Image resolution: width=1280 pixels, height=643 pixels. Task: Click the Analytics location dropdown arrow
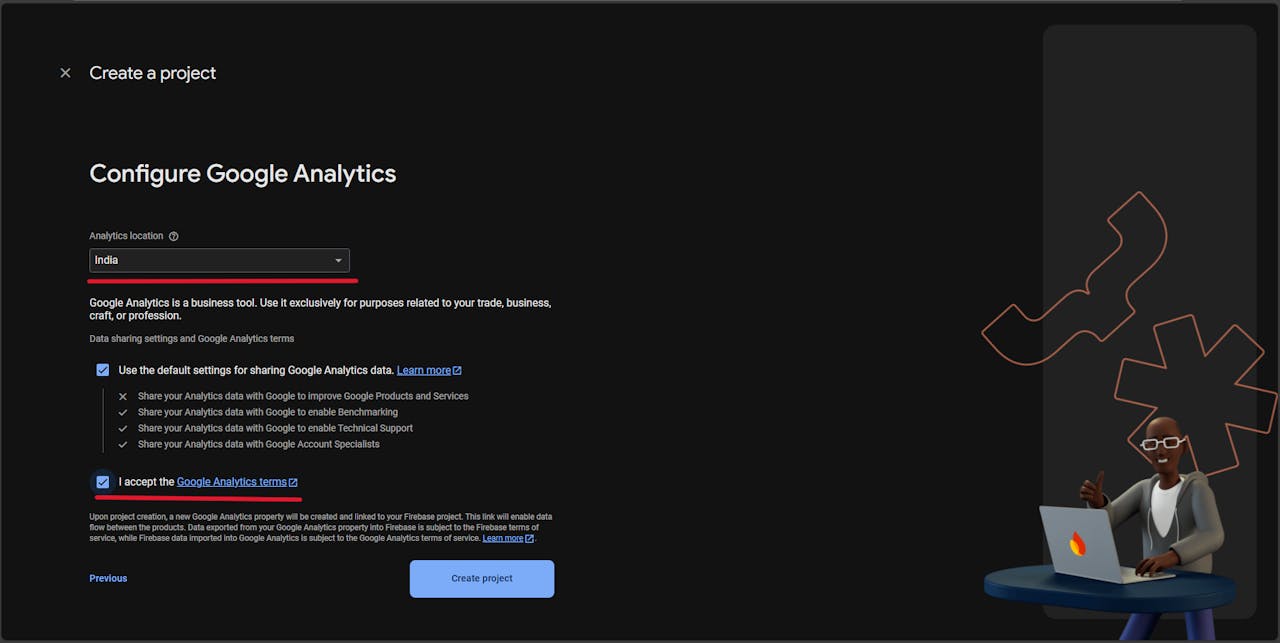[338, 261]
